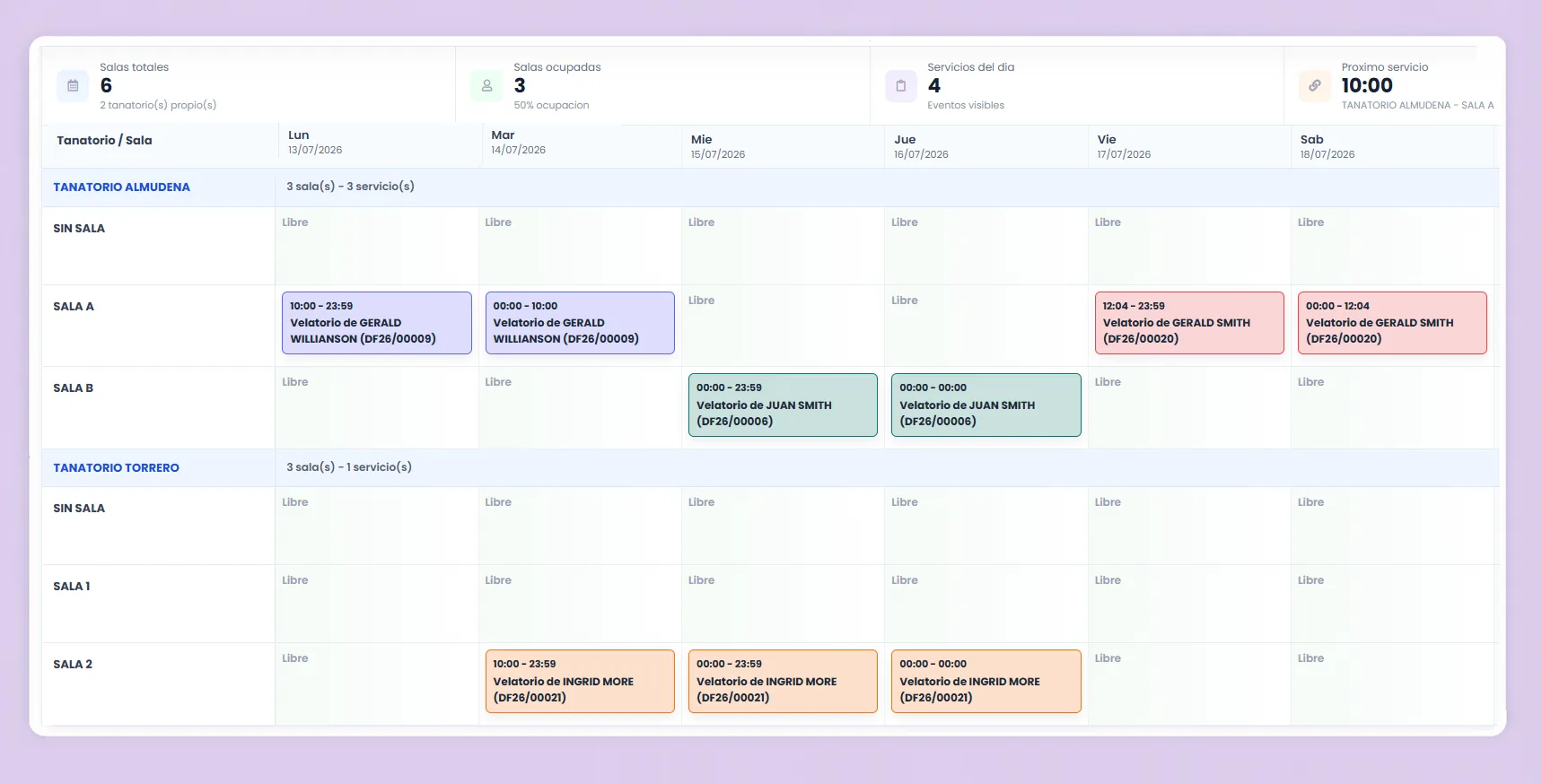Click the SALA 2 row label

(x=73, y=665)
